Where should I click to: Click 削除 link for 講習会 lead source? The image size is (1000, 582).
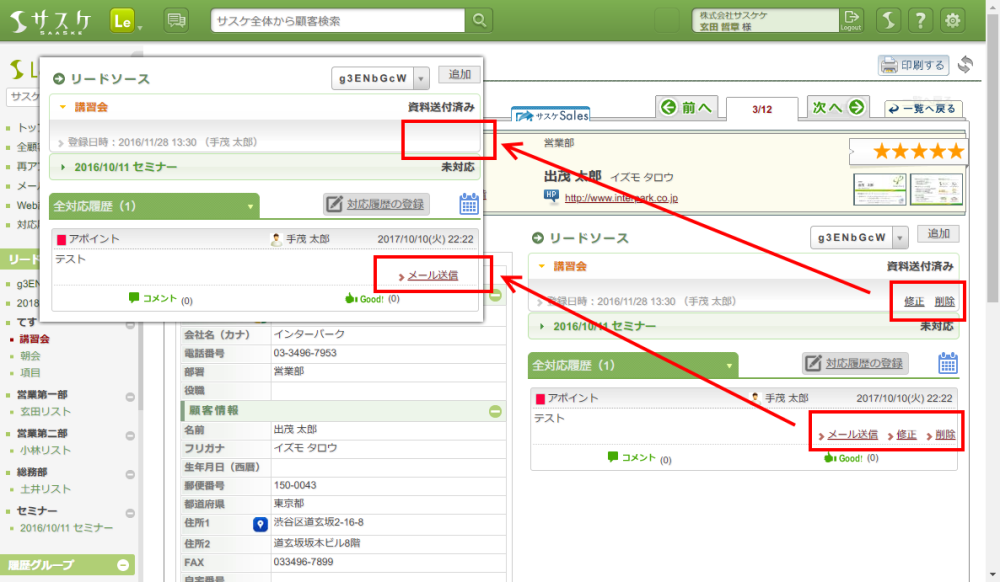pyautogui.click(x=945, y=302)
